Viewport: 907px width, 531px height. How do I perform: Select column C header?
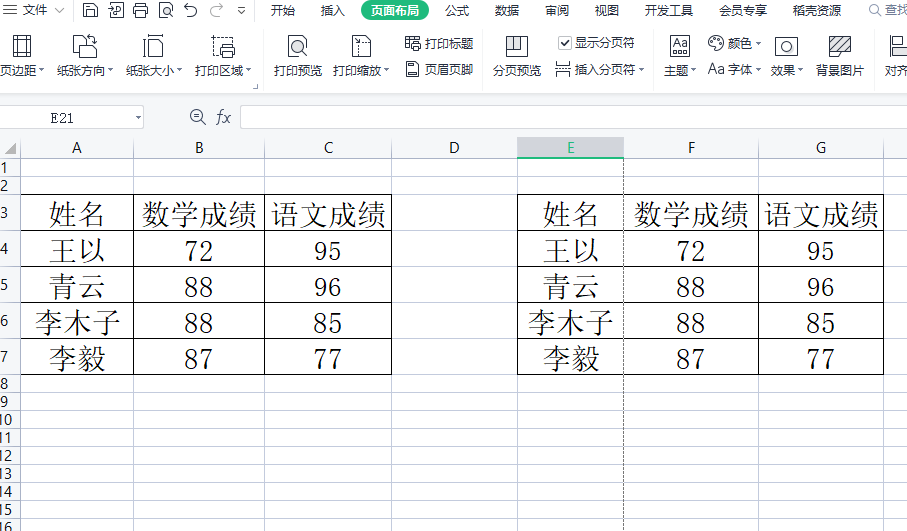pos(328,148)
